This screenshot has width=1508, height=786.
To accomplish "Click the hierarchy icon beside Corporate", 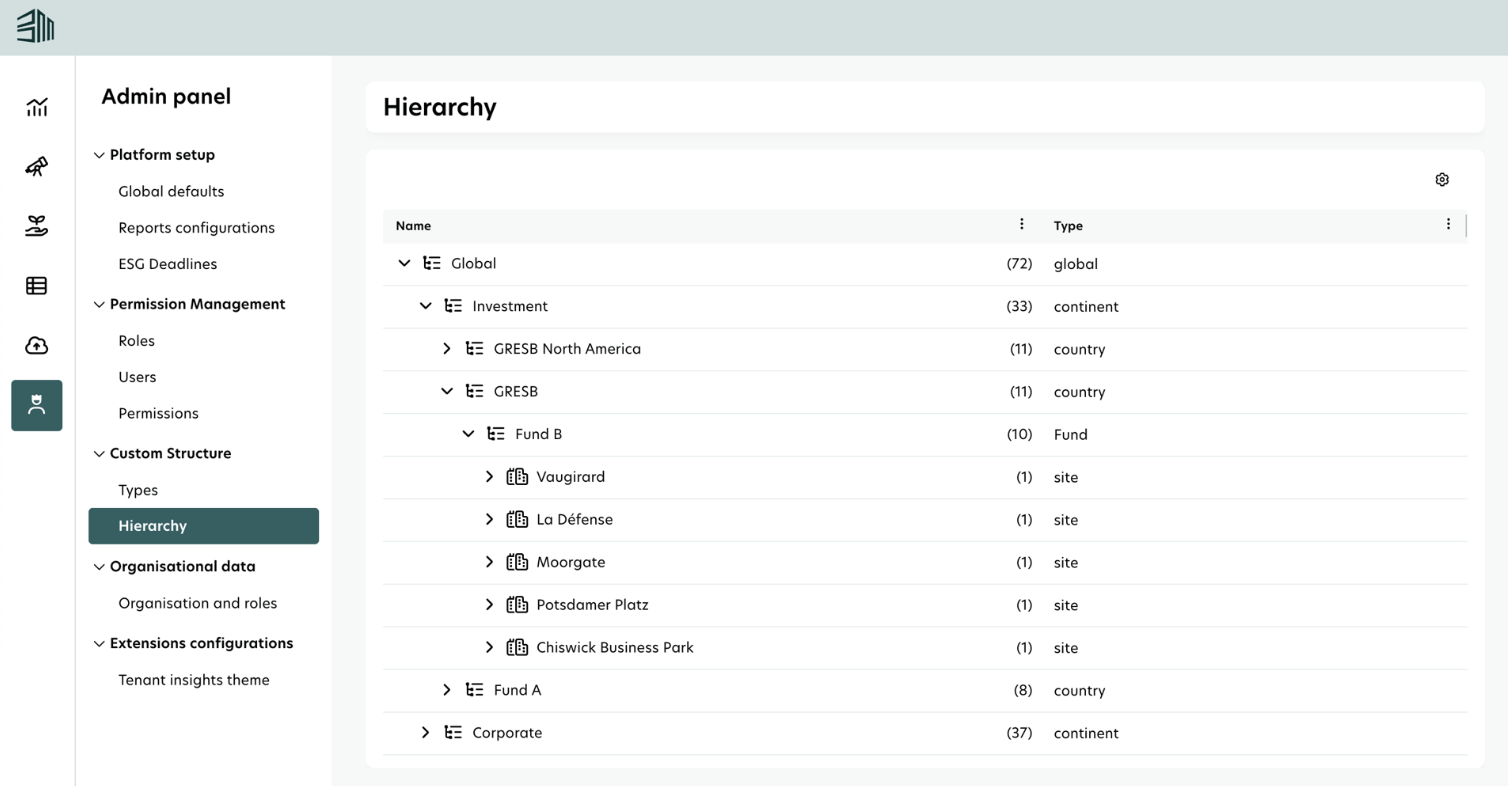I will click(453, 733).
